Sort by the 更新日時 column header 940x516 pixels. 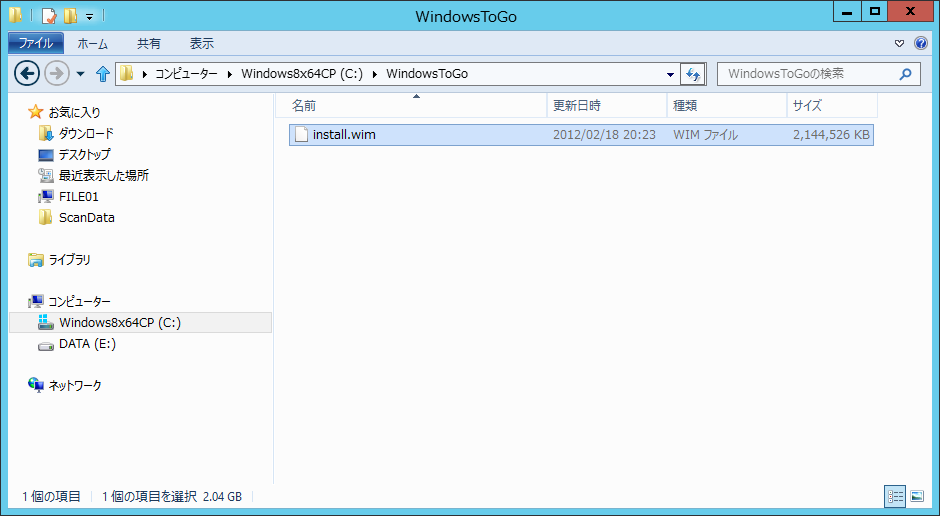(x=607, y=105)
